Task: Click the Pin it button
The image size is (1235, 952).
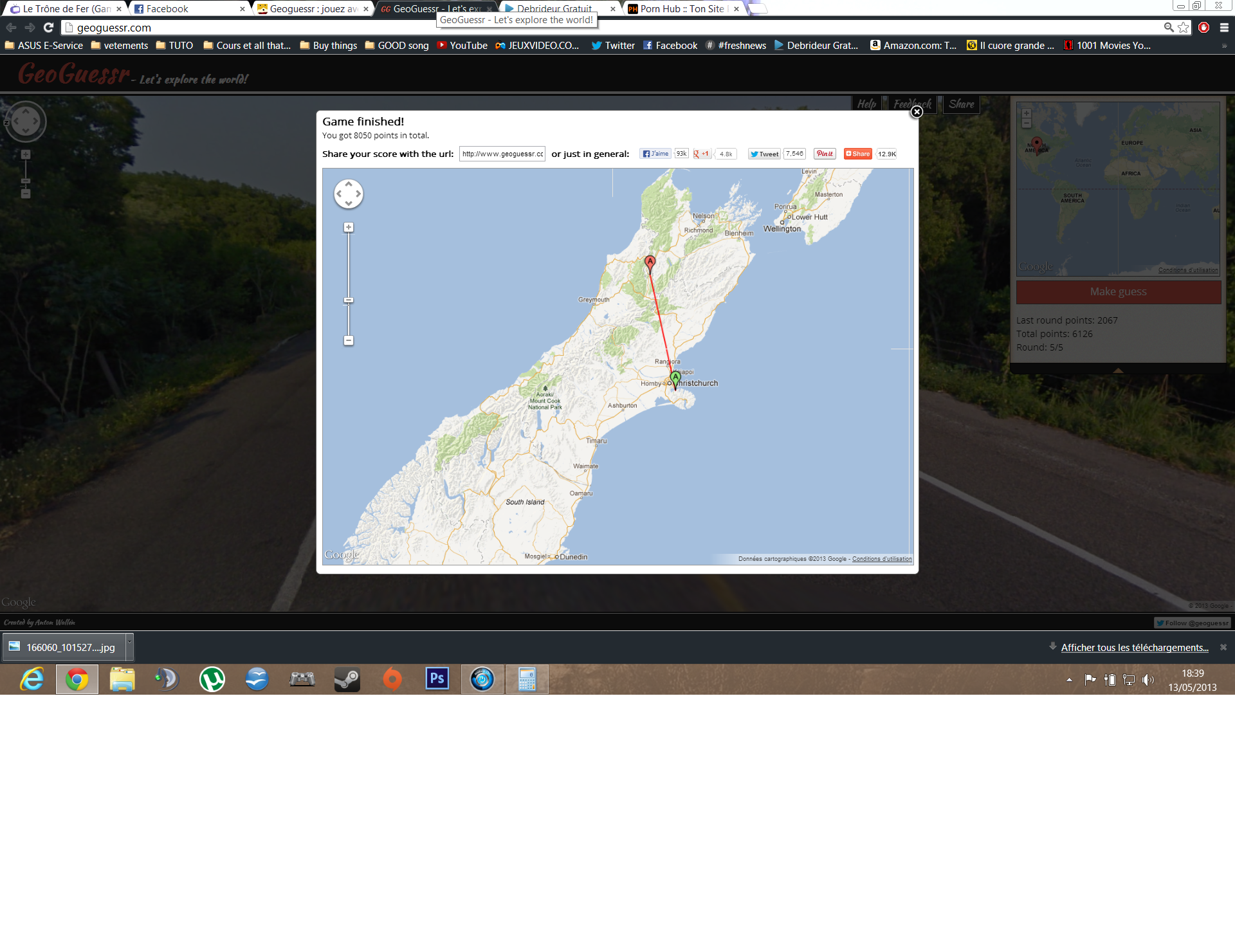Action: [x=824, y=154]
